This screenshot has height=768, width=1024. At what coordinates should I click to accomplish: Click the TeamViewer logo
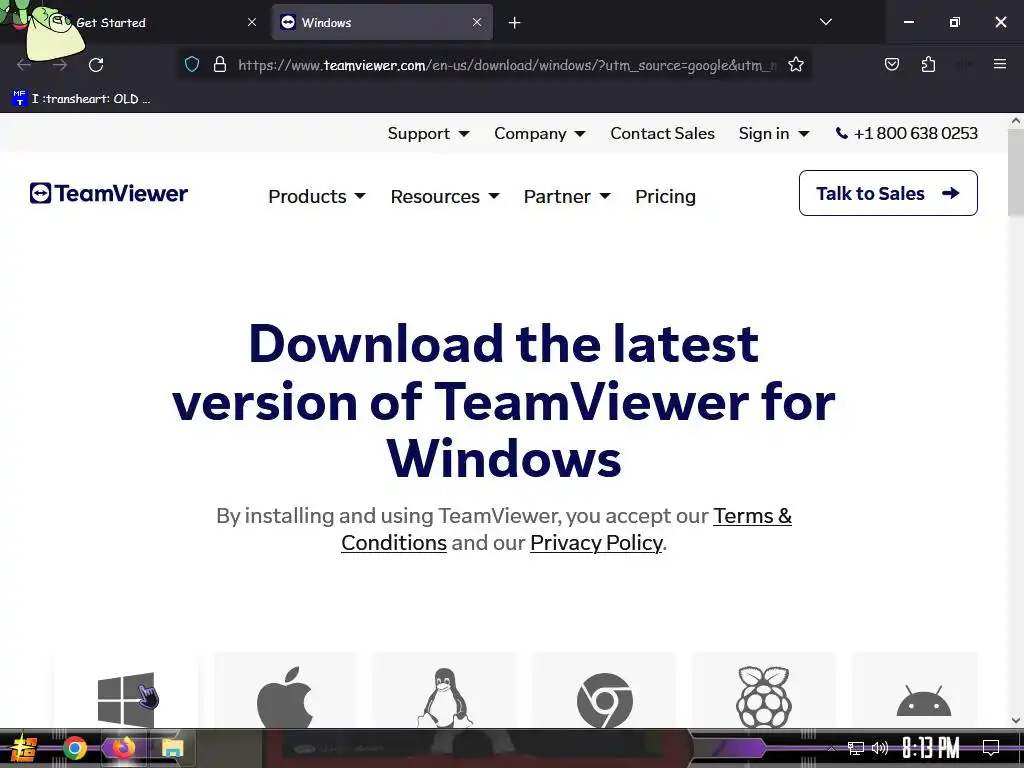click(x=108, y=193)
